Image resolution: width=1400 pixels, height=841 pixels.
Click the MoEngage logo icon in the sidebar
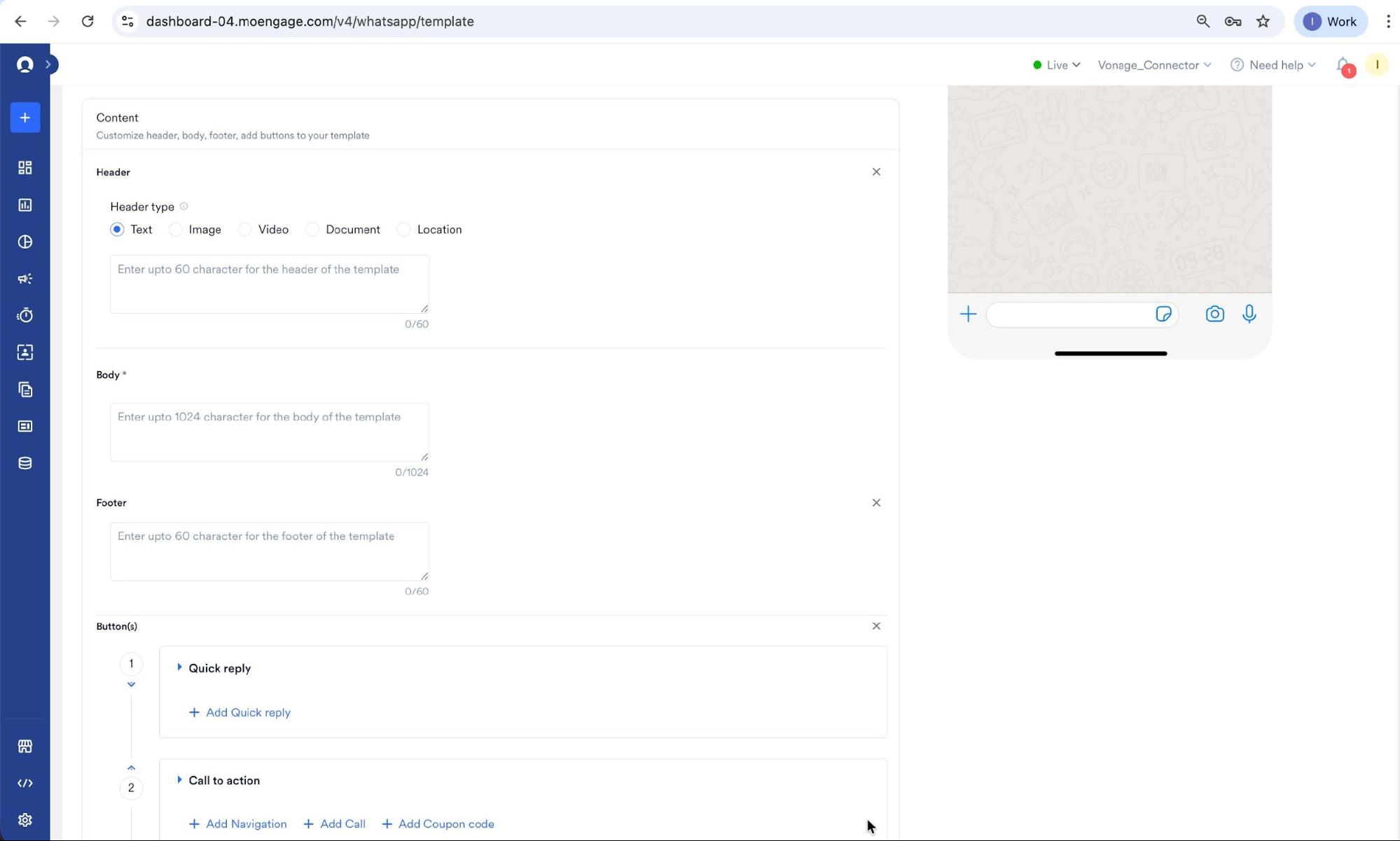pyautogui.click(x=25, y=64)
